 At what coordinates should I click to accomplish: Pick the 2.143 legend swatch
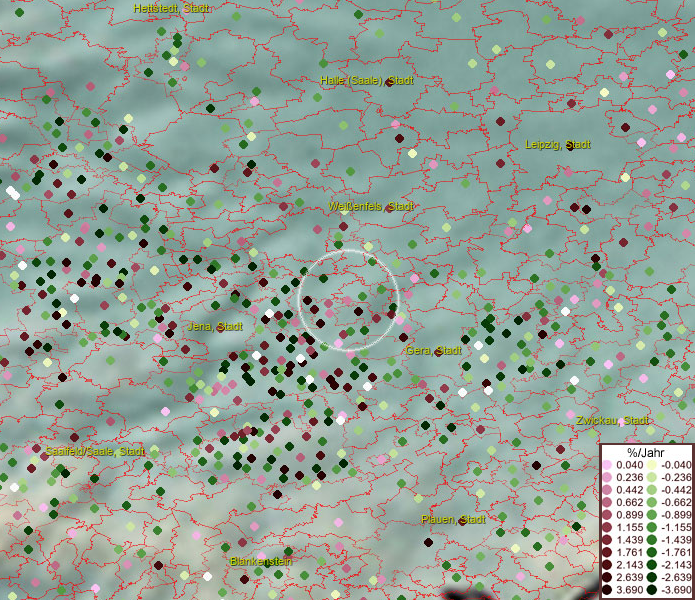(607, 565)
